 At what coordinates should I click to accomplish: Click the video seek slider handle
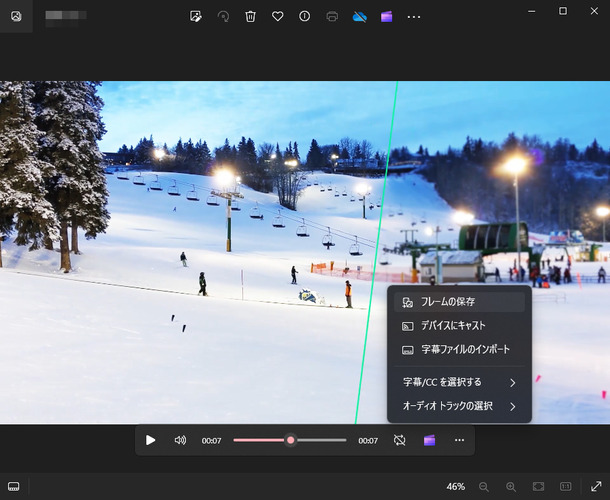[x=291, y=440]
